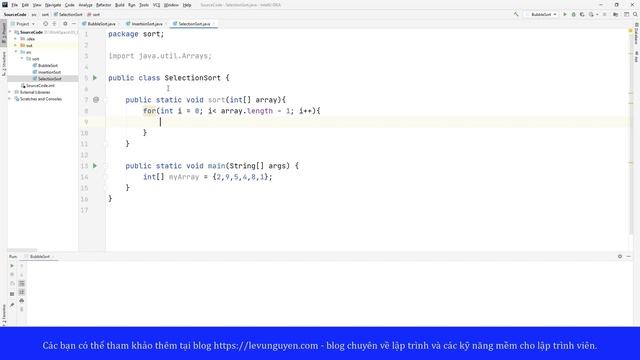Screen dimensions: 640x360
Task: Open the Refactor menu
Action: [103, 5]
